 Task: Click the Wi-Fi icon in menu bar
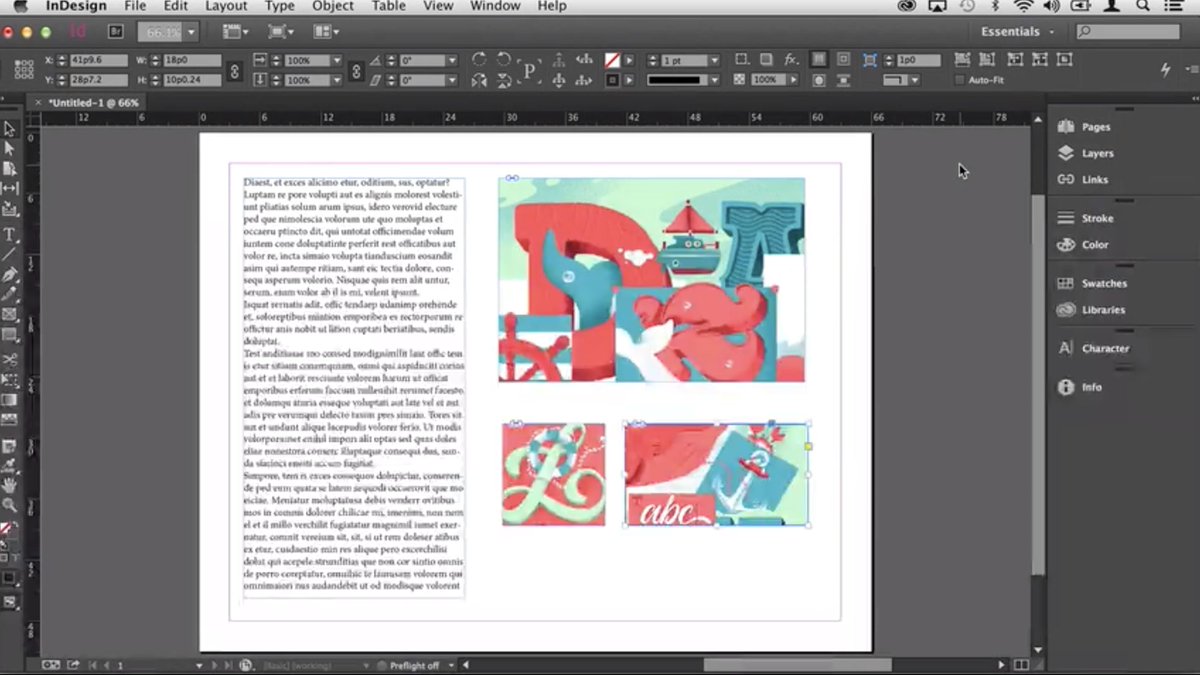click(1022, 6)
